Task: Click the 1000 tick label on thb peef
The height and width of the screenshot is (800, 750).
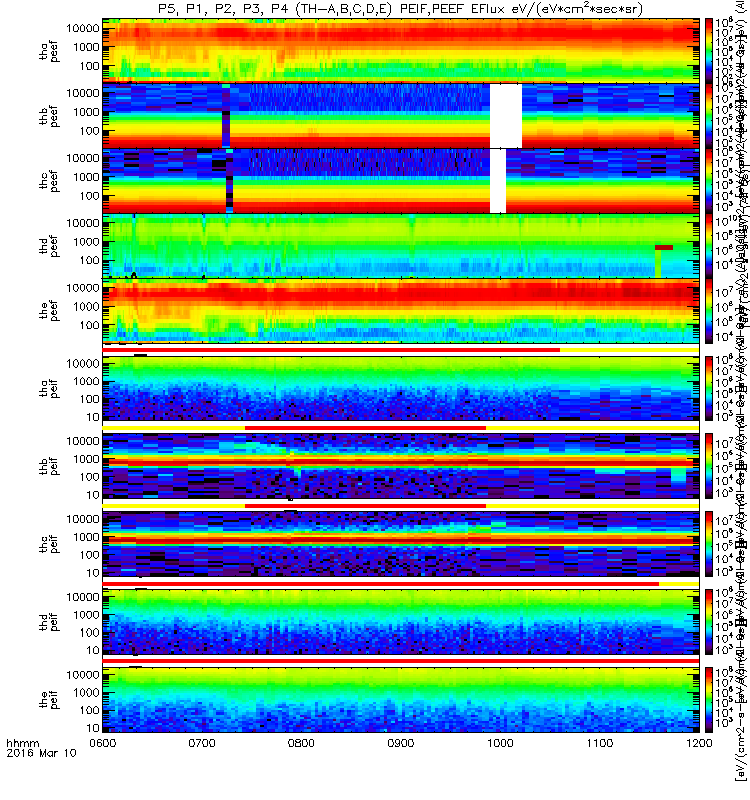Action: click(x=86, y=112)
